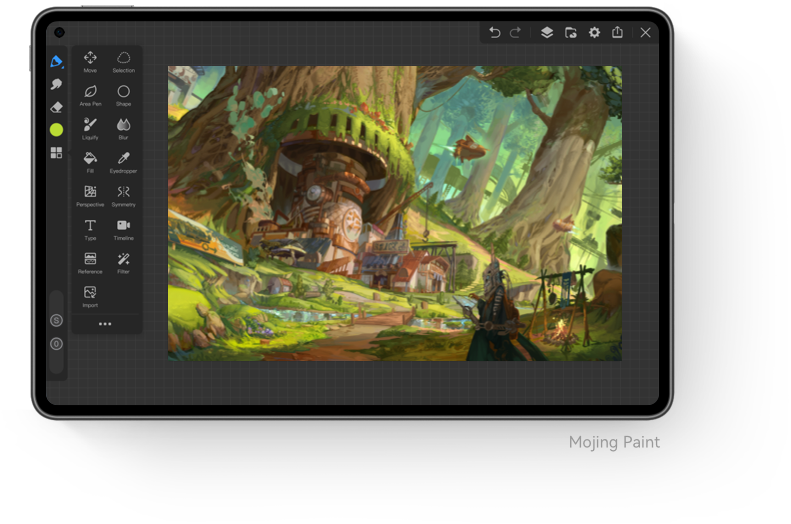This screenshot has width=791, height=524.
Task: Select the Liquify tool
Action: coord(90,129)
